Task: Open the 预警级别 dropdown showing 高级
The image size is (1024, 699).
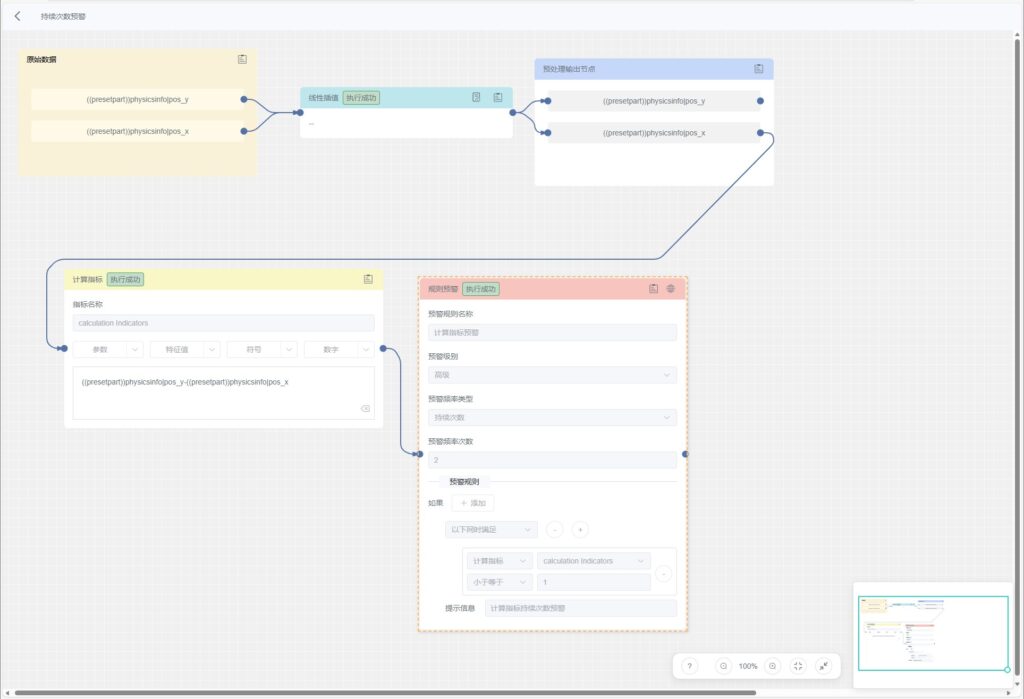Action: point(552,375)
